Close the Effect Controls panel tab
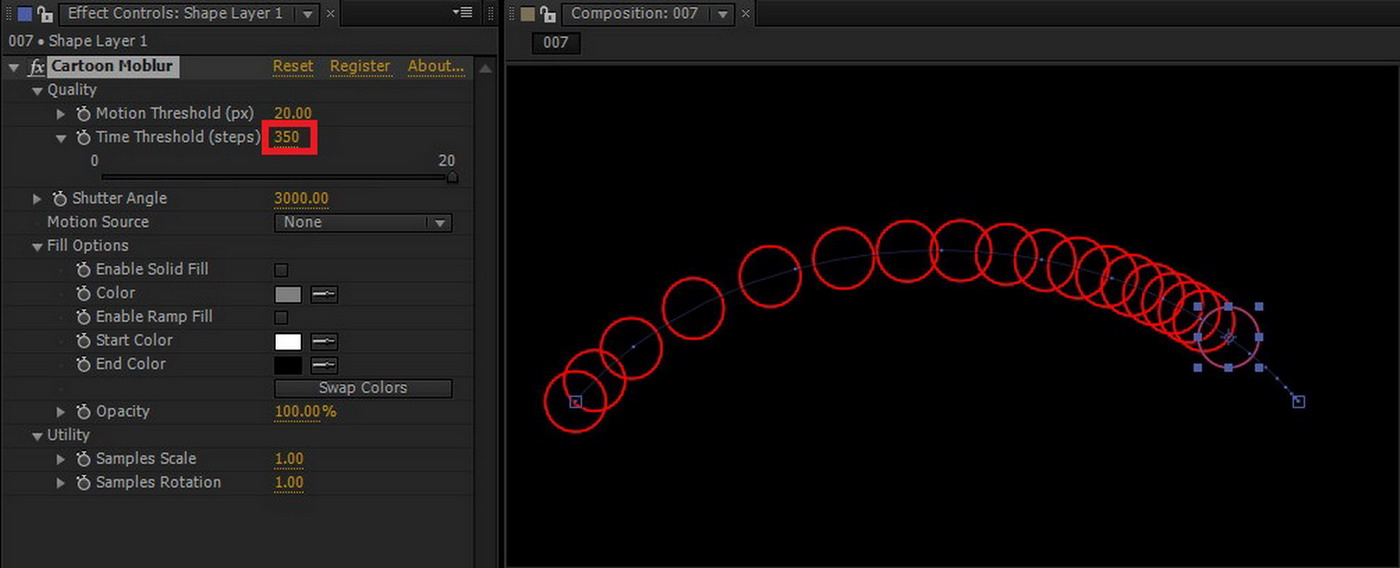Screen dimensions: 1400x568 (x=331, y=14)
